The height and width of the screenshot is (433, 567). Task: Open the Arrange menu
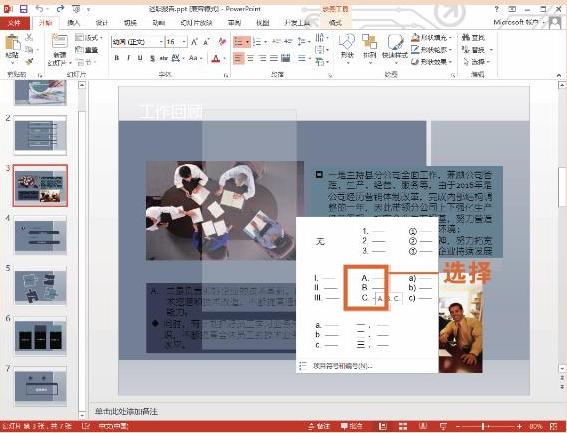click(369, 49)
